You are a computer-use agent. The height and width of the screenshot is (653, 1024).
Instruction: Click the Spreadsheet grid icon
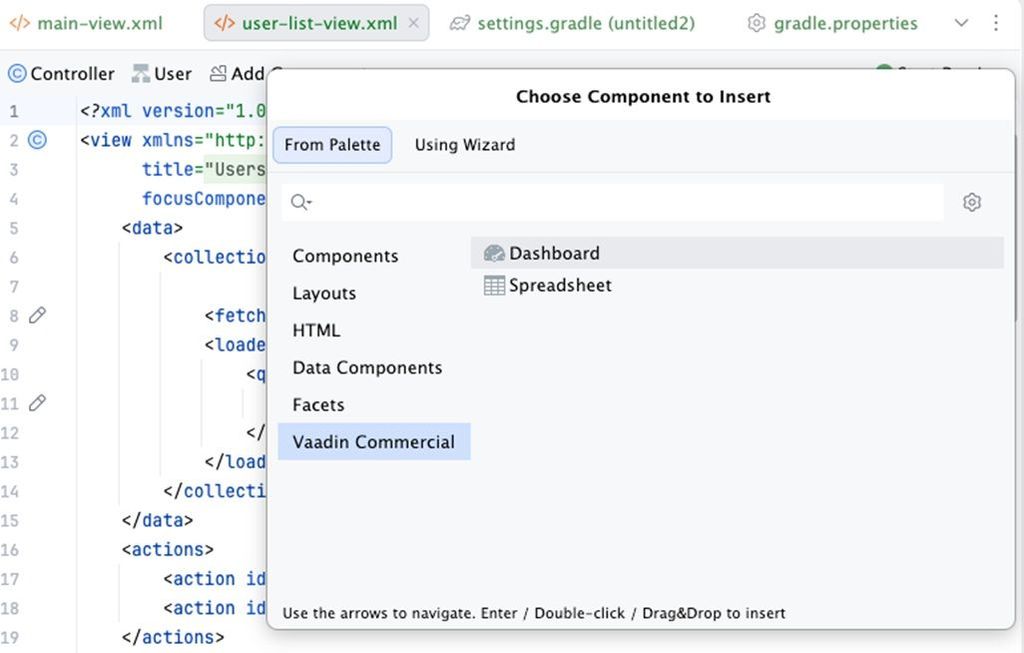pos(494,285)
